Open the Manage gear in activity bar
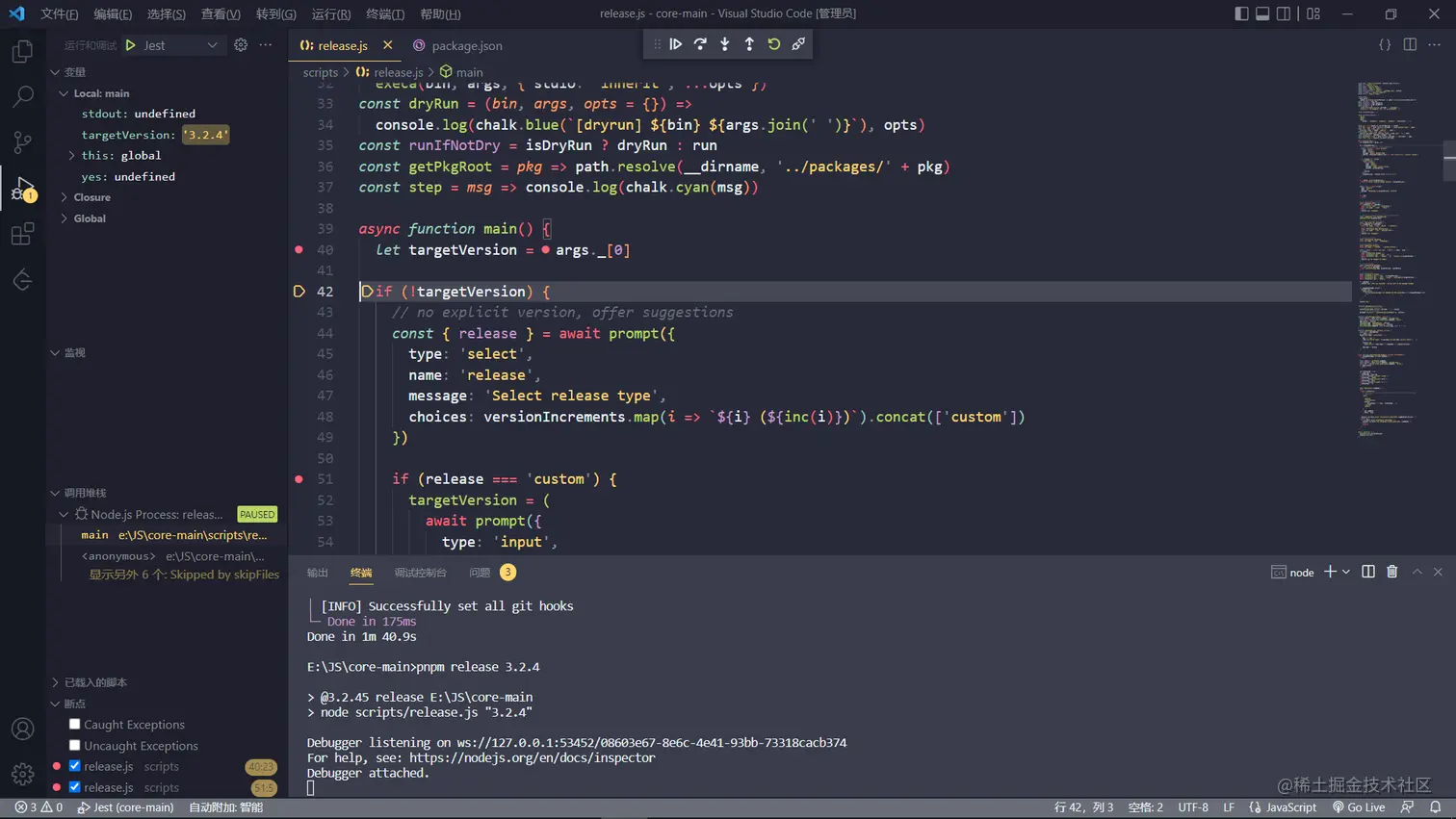Screen dimensions: 1456x819 (x=22, y=774)
